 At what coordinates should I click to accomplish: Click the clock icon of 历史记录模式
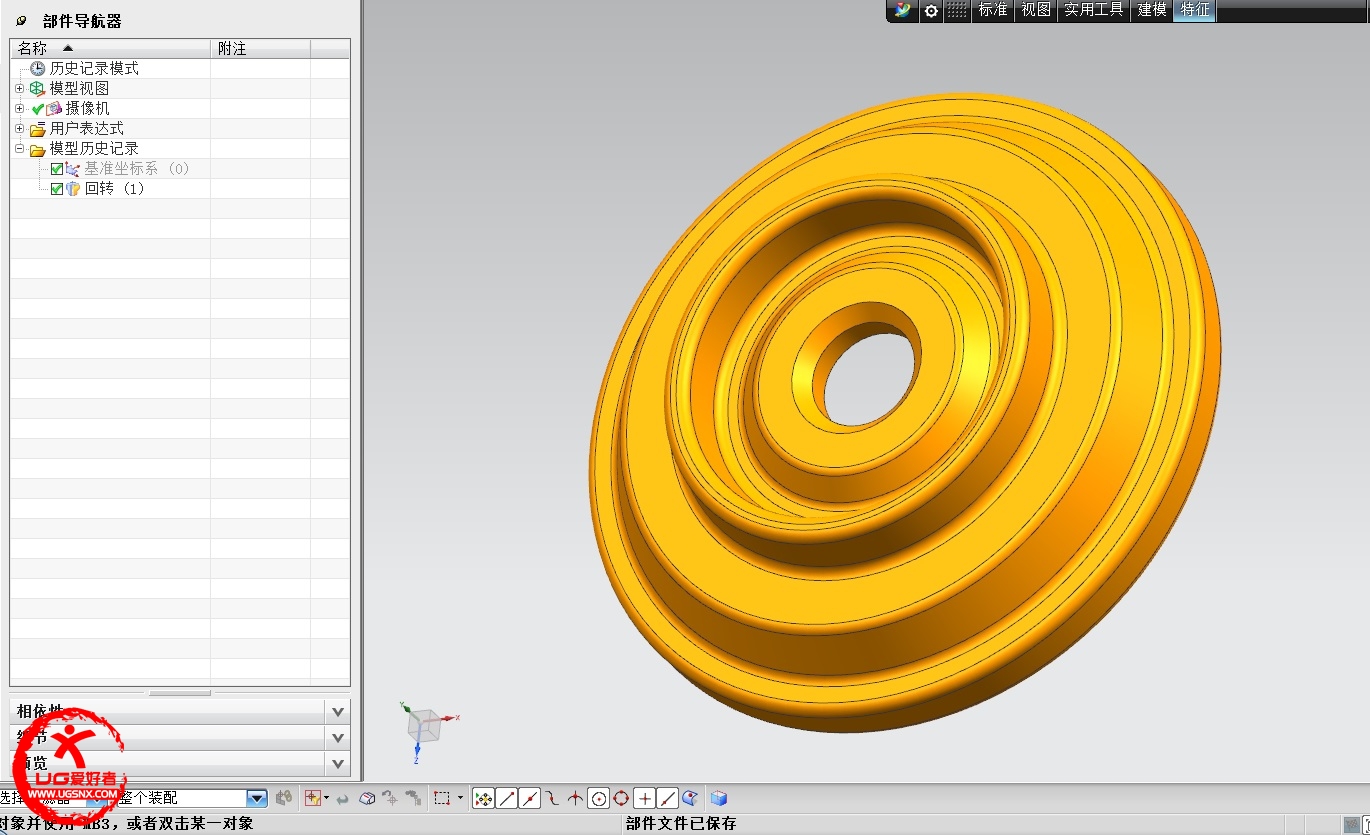pos(38,68)
